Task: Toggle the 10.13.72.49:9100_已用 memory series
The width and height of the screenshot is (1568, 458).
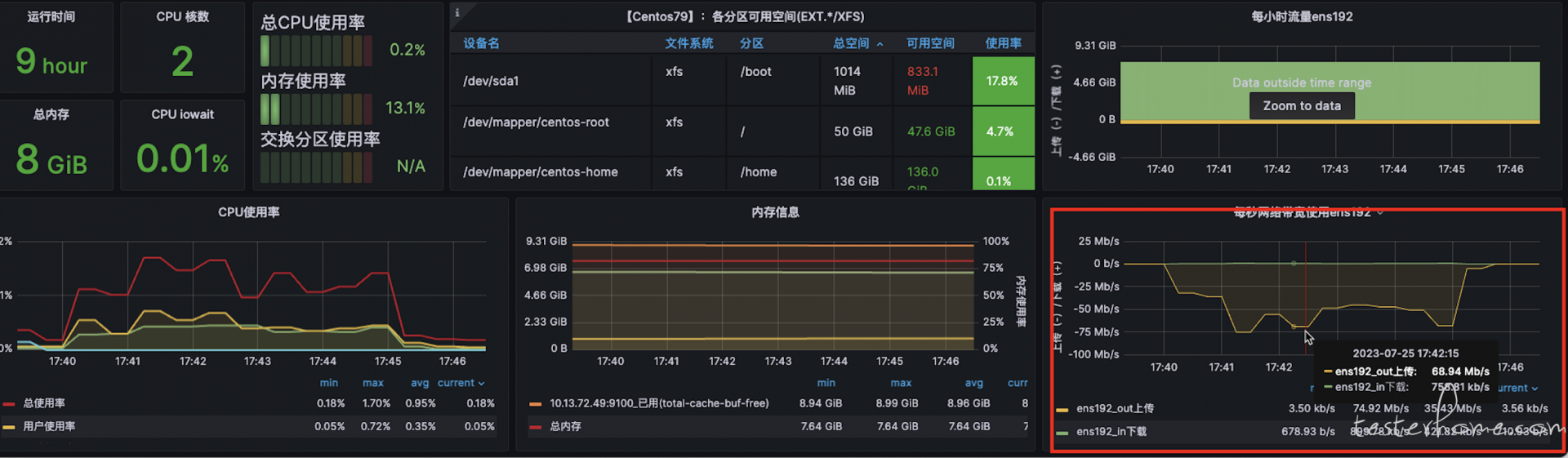Action: click(x=659, y=403)
